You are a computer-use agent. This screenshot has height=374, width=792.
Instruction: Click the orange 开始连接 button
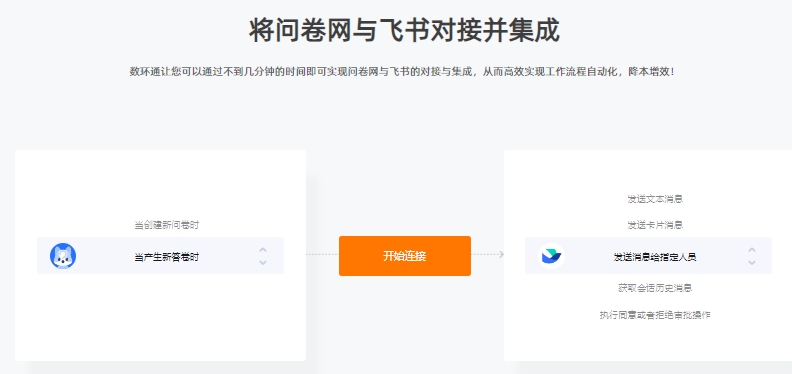pos(405,256)
